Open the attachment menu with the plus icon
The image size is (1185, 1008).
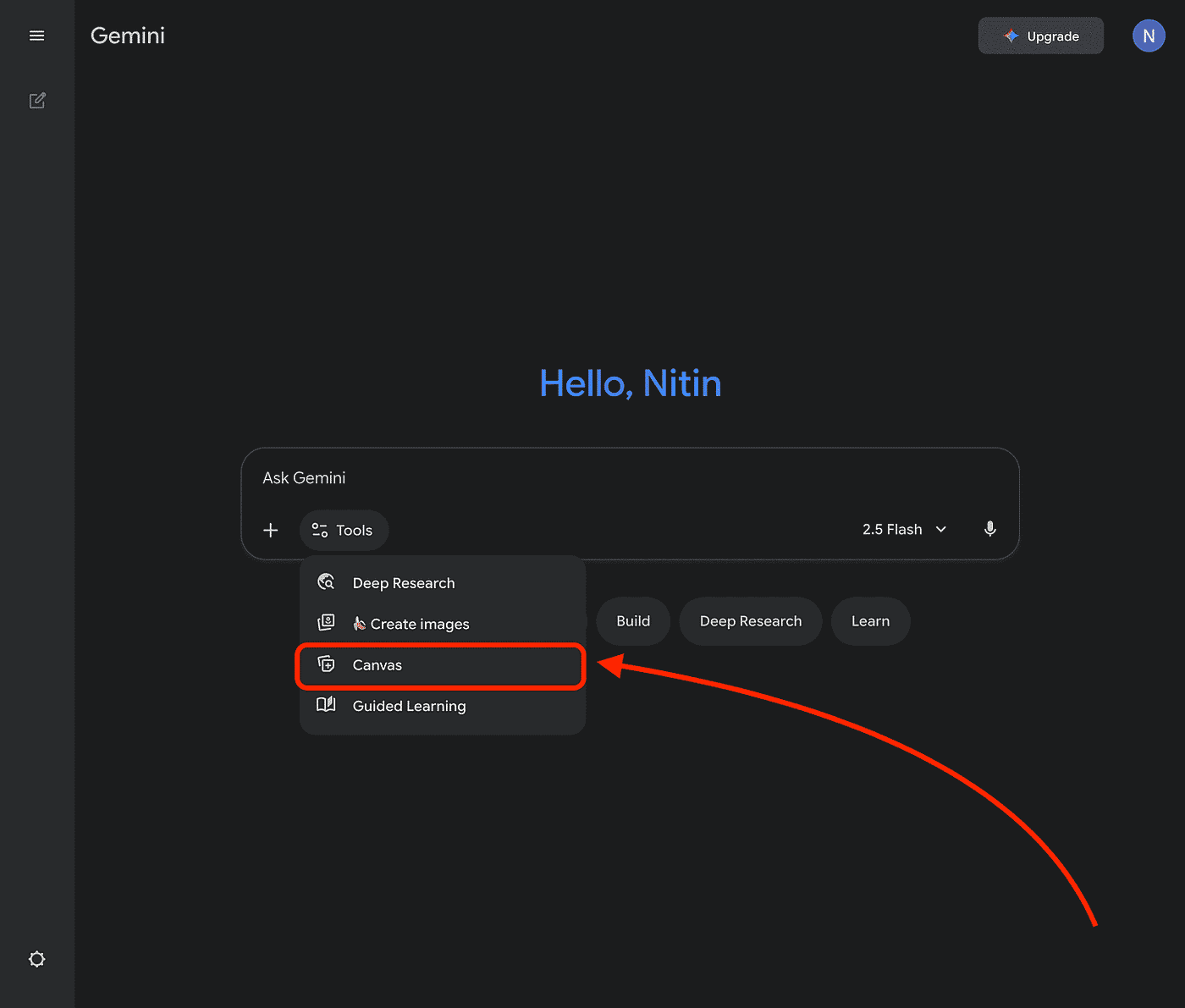(x=270, y=530)
